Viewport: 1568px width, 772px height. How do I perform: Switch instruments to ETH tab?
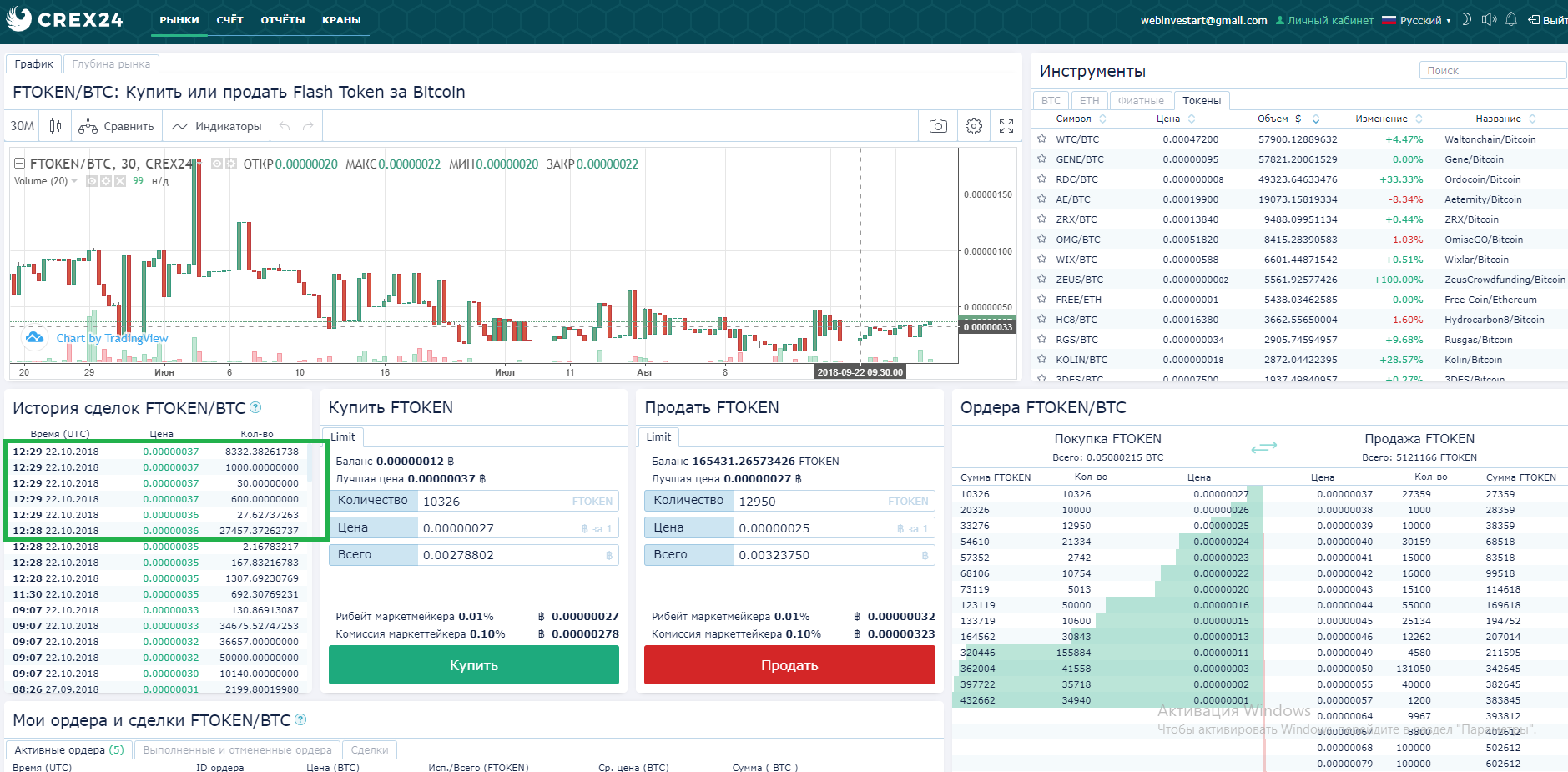point(1089,100)
